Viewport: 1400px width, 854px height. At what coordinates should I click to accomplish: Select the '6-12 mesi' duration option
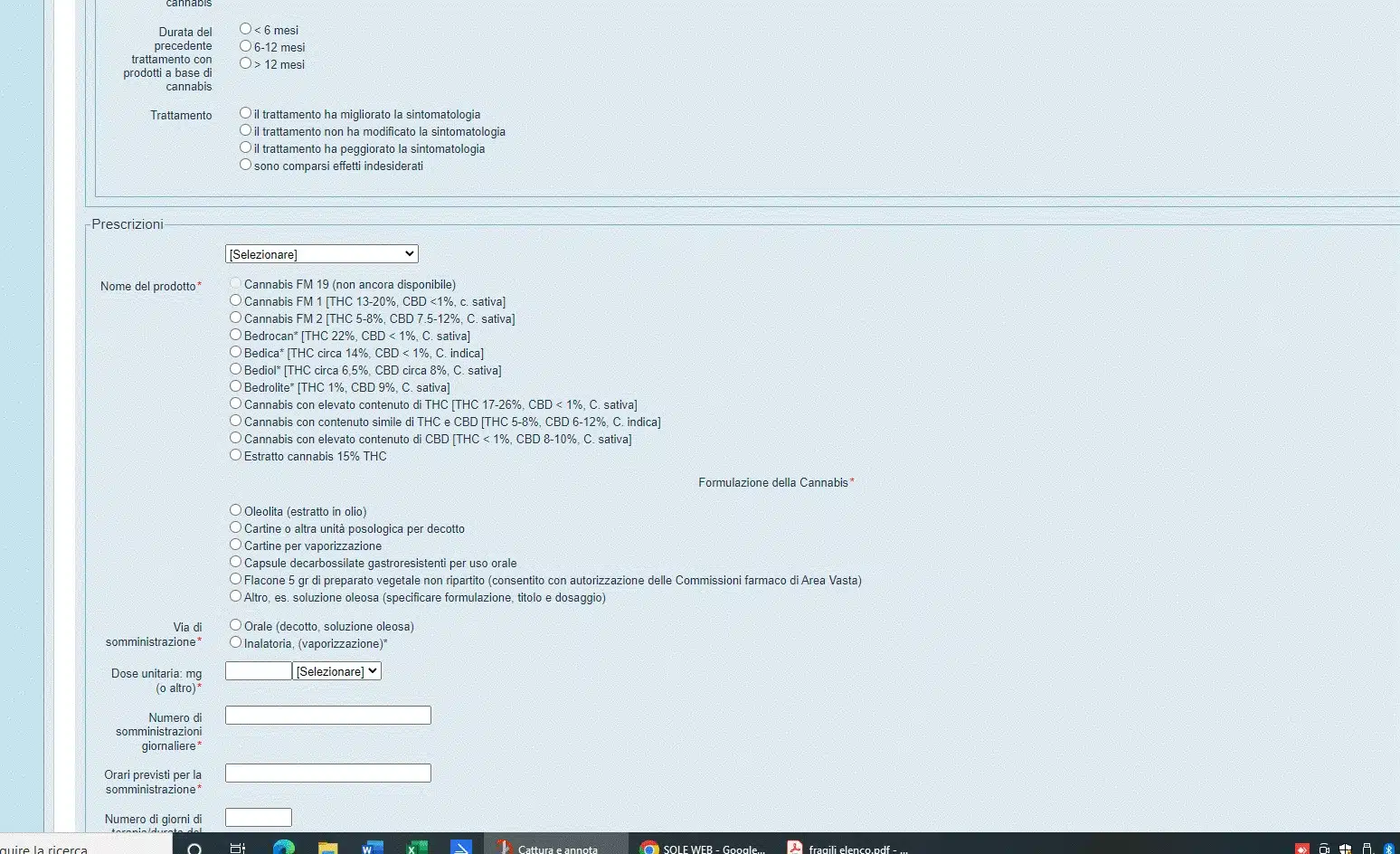coord(245,46)
